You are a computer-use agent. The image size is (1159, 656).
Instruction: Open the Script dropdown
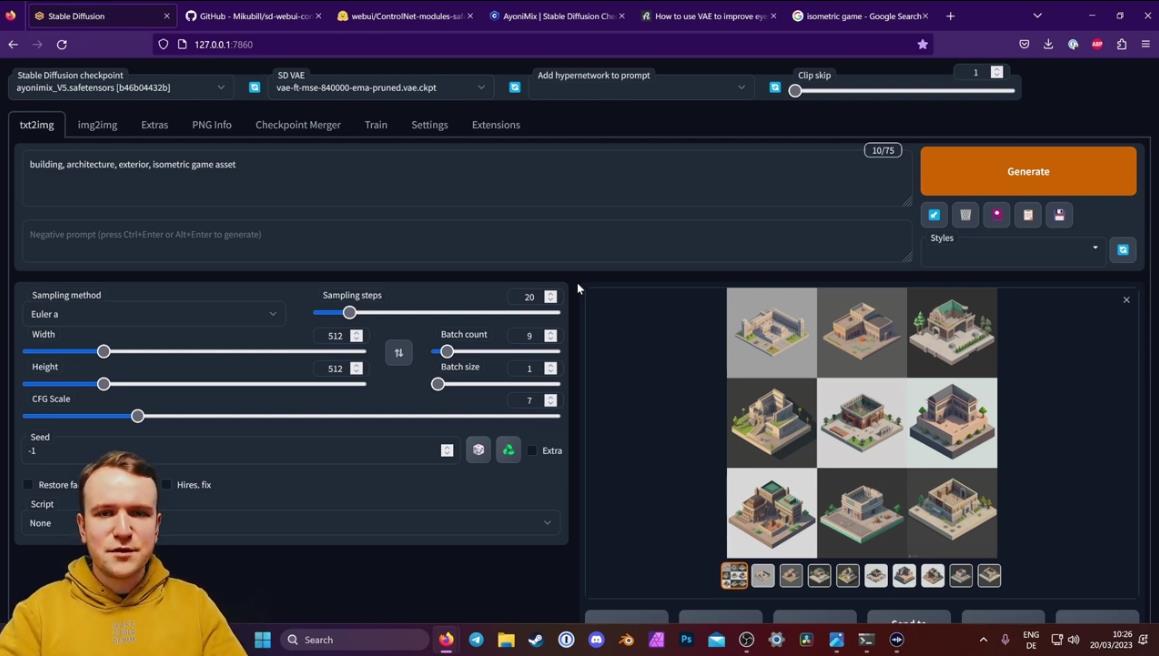pyautogui.click(x=290, y=522)
